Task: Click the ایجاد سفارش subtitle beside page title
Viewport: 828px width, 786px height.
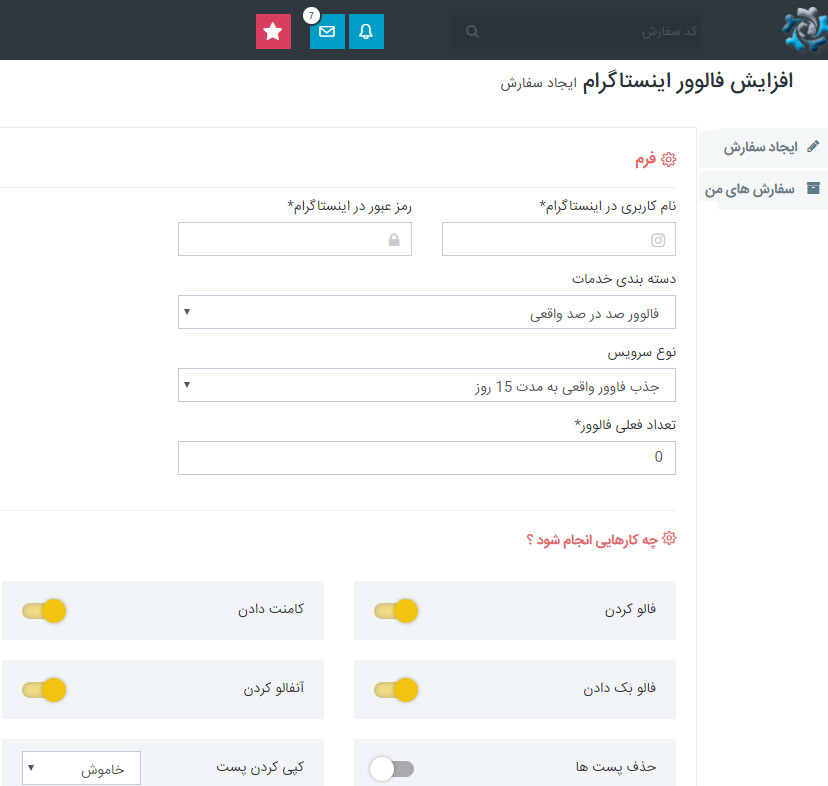Action: point(539,83)
